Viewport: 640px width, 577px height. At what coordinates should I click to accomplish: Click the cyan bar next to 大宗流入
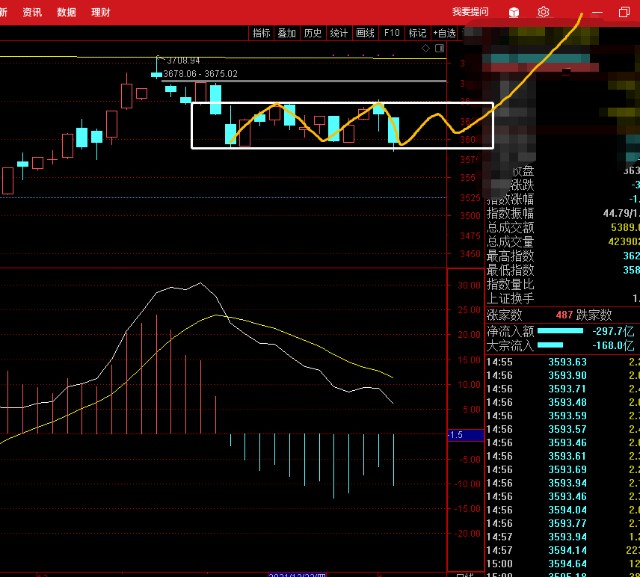pyautogui.click(x=550, y=345)
